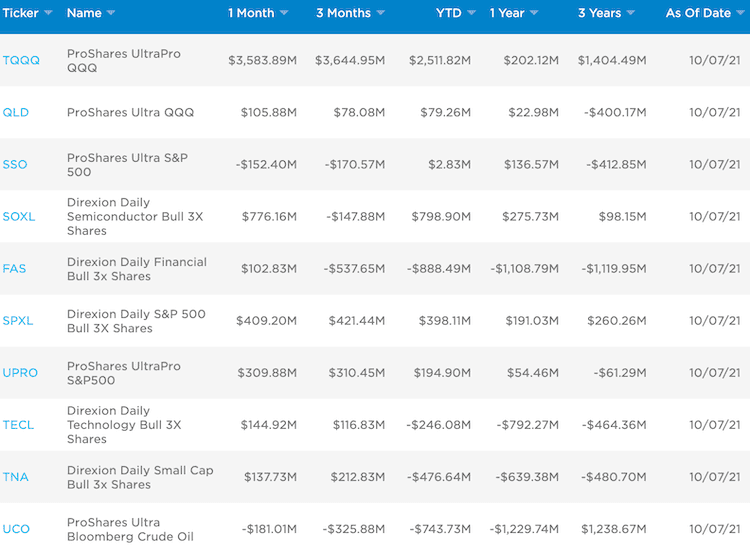Select Direxion Daily Small Cap Bull 3x Shares
Screen dimensions: 750x553
point(140,477)
